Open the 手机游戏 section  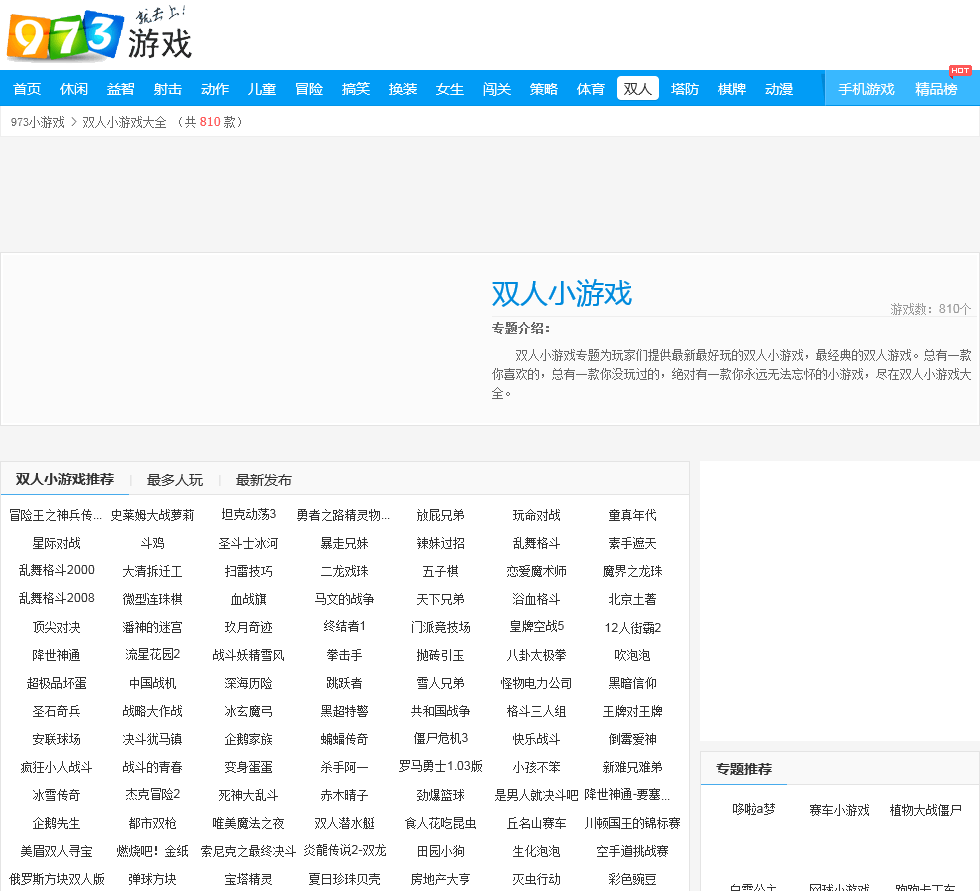tap(866, 89)
